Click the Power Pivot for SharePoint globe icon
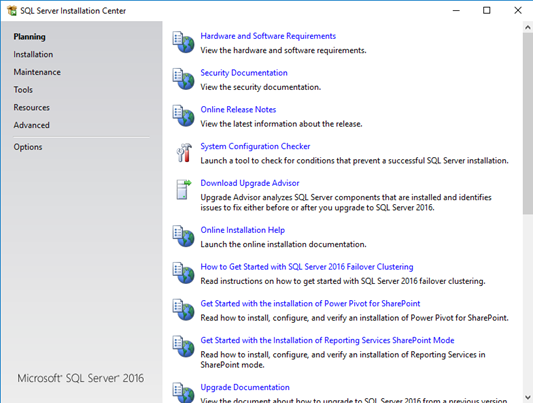The width and height of the screenshot is (533, 403). [183, 310]
